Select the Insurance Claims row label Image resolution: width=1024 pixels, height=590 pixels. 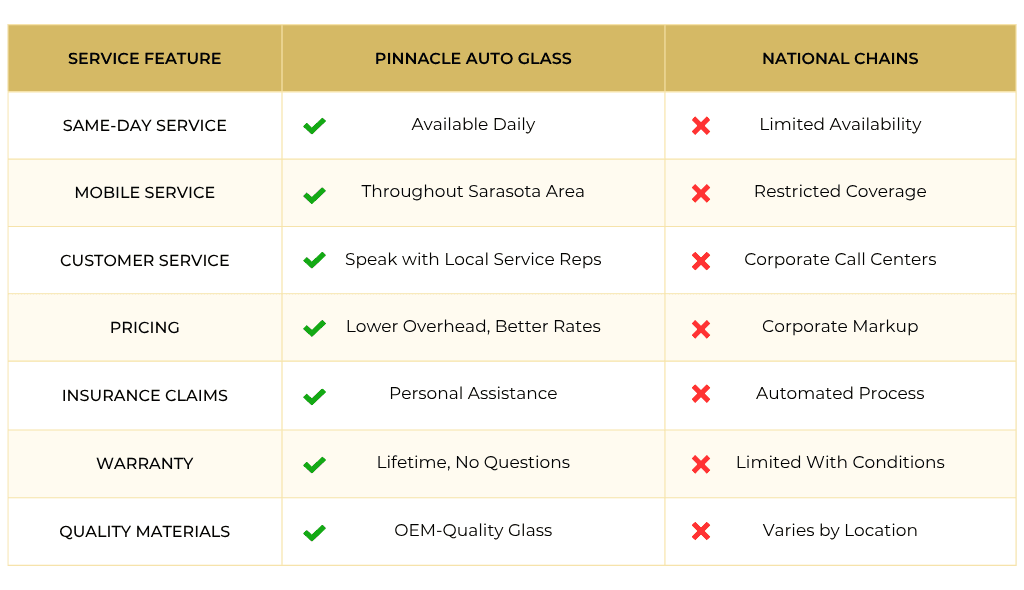click(145, 396)
